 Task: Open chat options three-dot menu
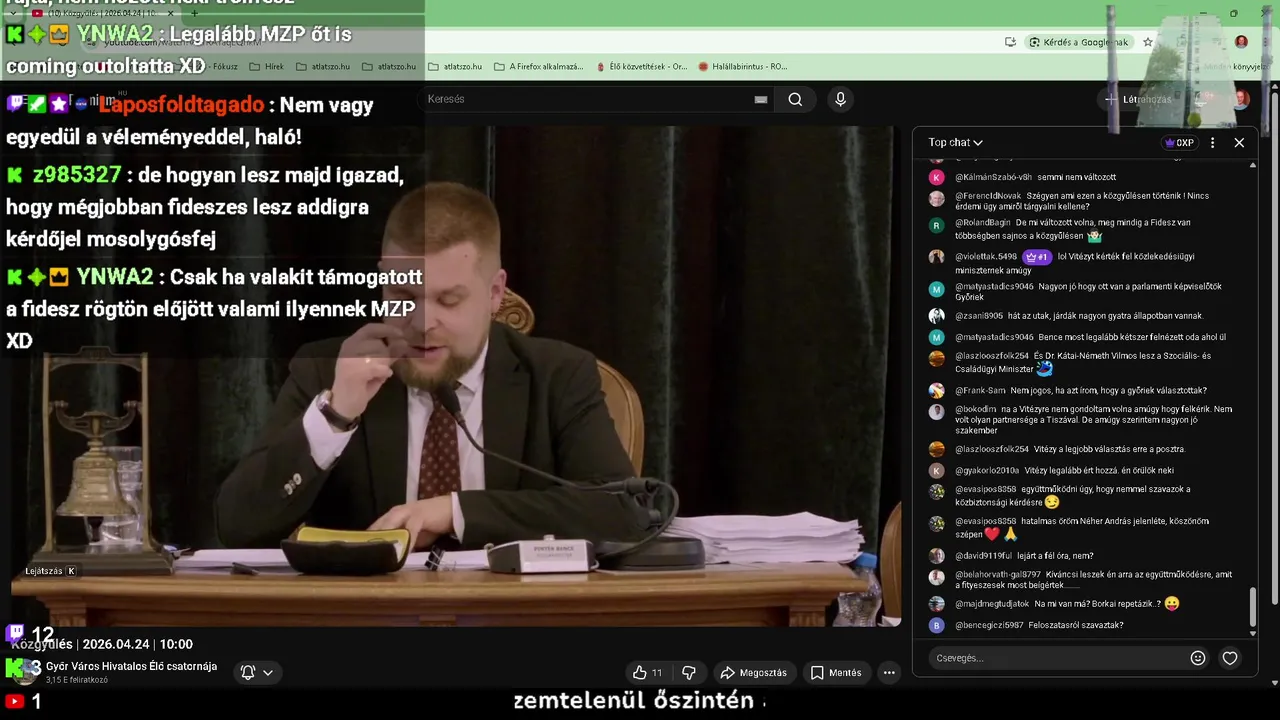pos(1212,143)
